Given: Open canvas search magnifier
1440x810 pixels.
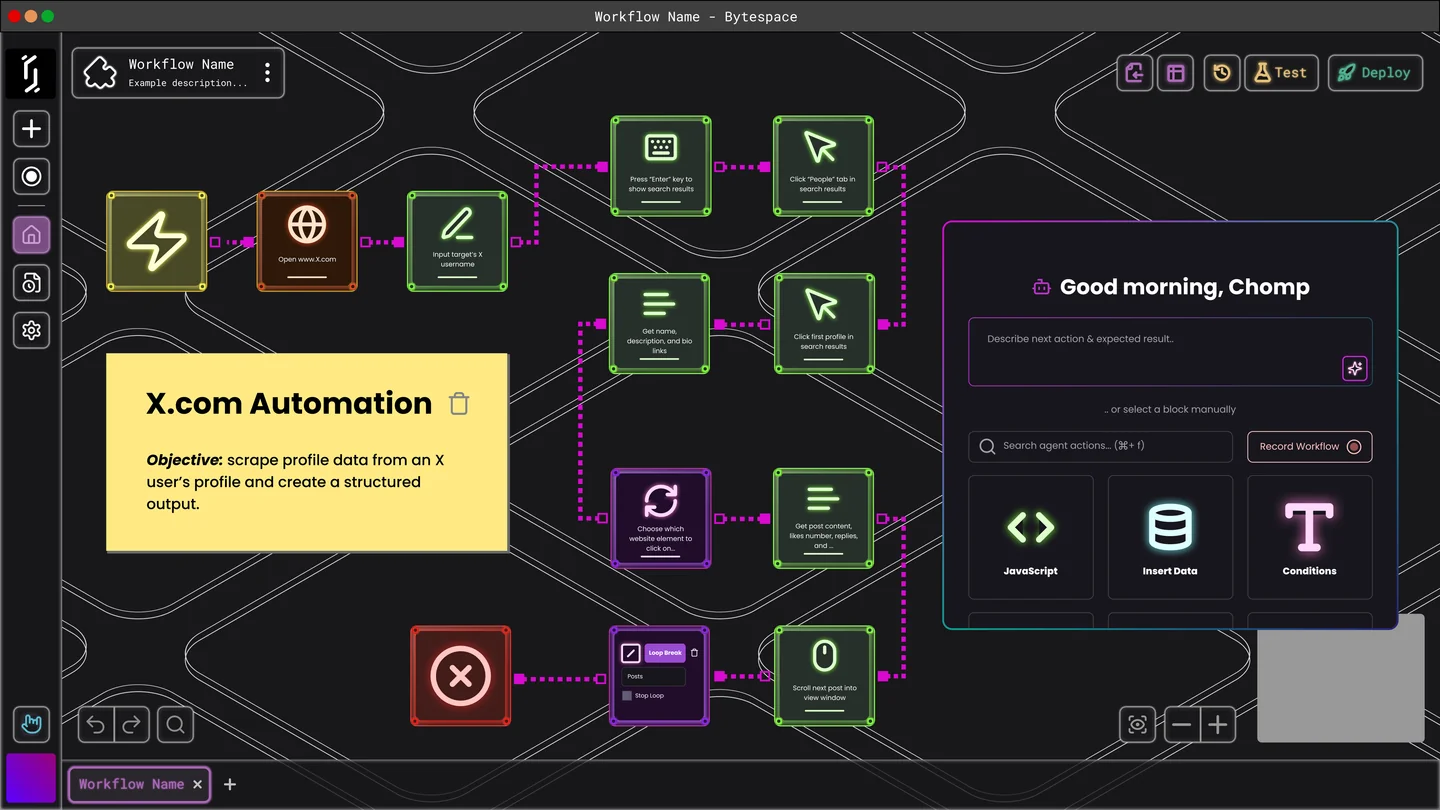Looking at the screenshot, I should point(175,725).
